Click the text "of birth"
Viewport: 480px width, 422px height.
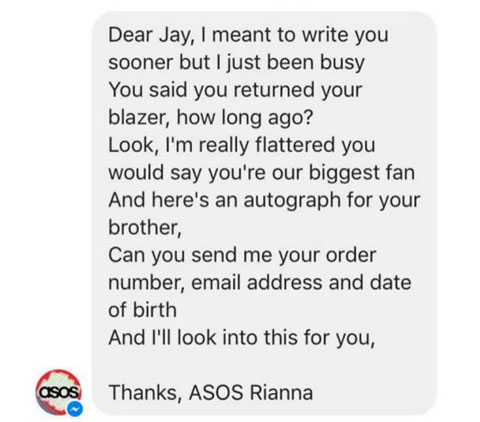pyautogui.click(x=142, y=310)
